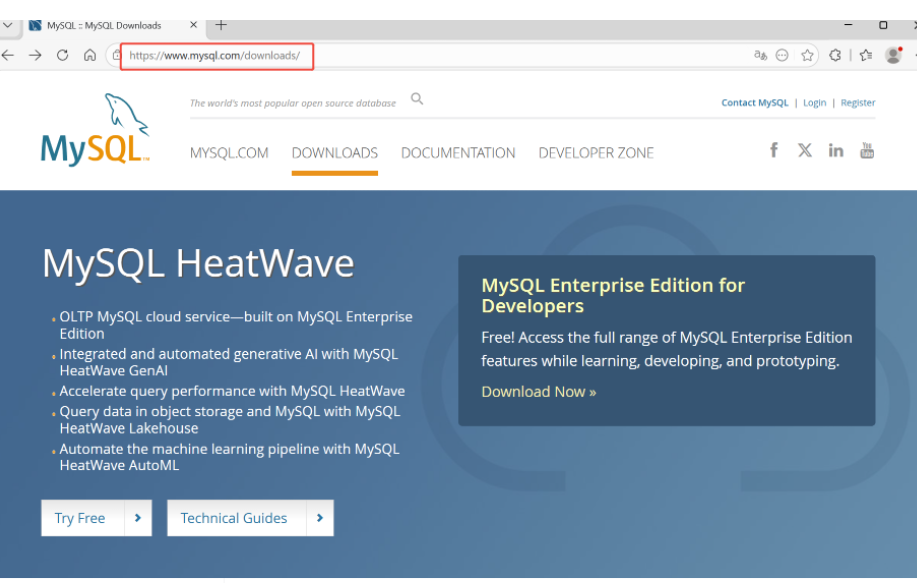Click MySQL Enterprise Edition for Developers heading
This screenshot has width=917, height=583.
[613, 295]
